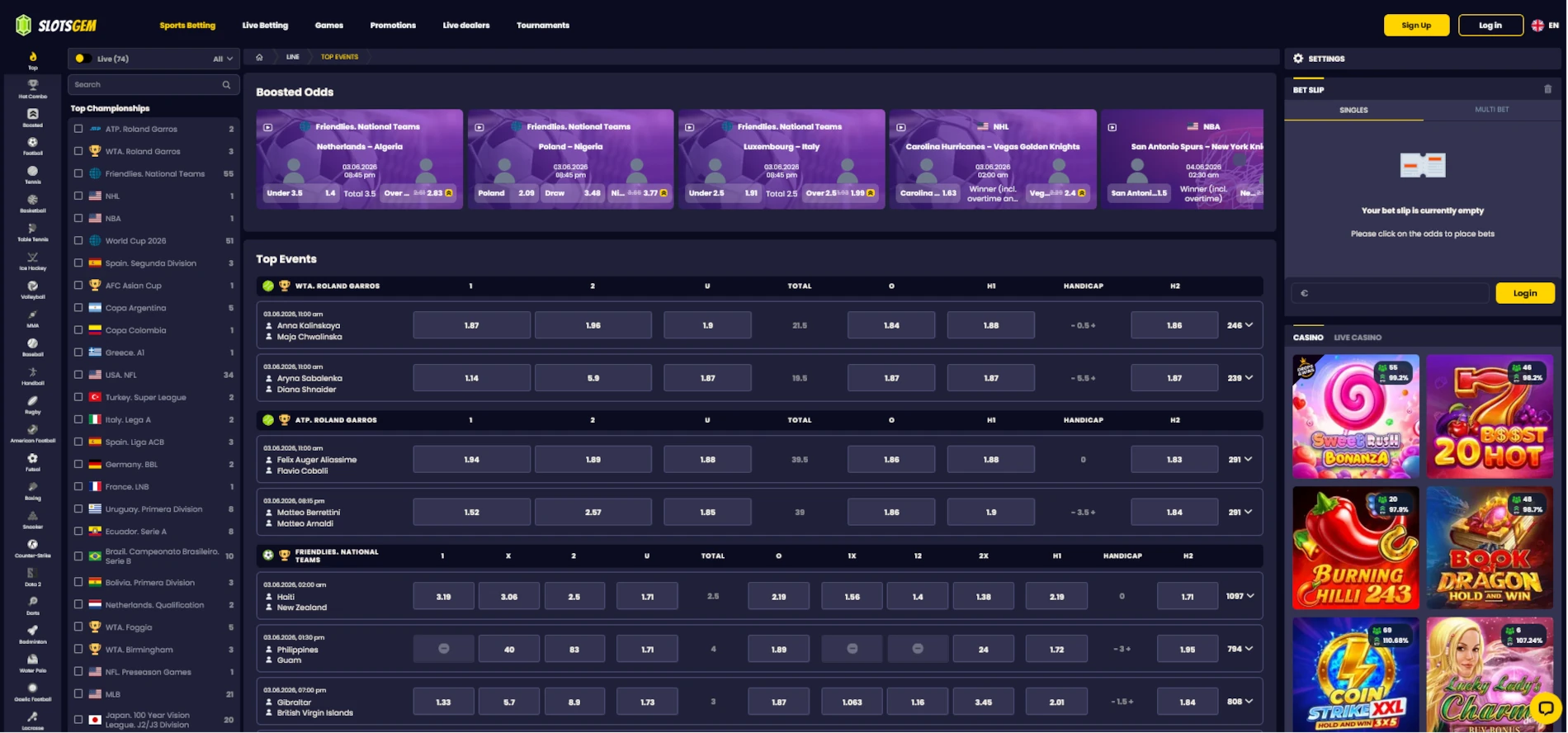The height and width of the screenshot is (733, 1568).
Task: Click odds 5.9 for Diana Shnaider win
Action: click(x=593, y=378)
